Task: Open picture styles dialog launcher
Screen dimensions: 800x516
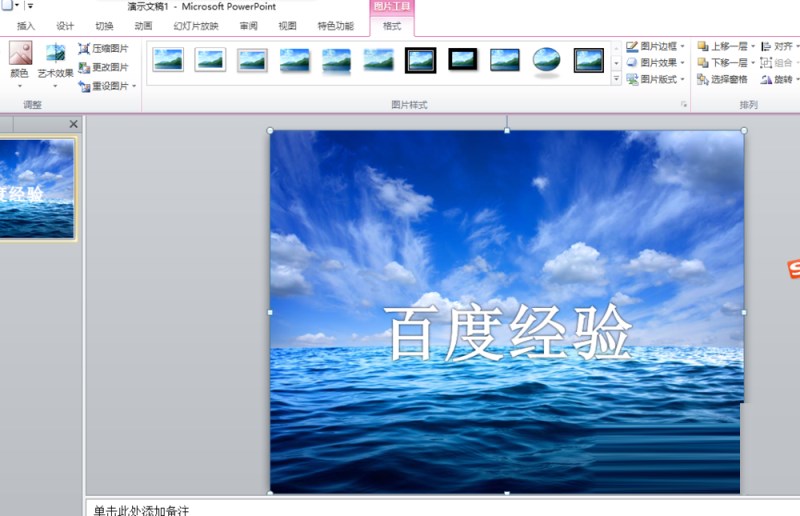Action: point(684,105)
